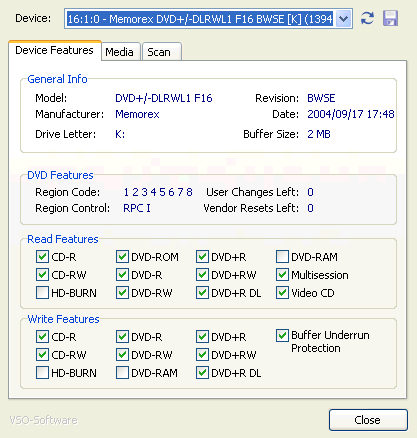Toggle DVD+R DL checkbox under Read Features

pos(202,293)
